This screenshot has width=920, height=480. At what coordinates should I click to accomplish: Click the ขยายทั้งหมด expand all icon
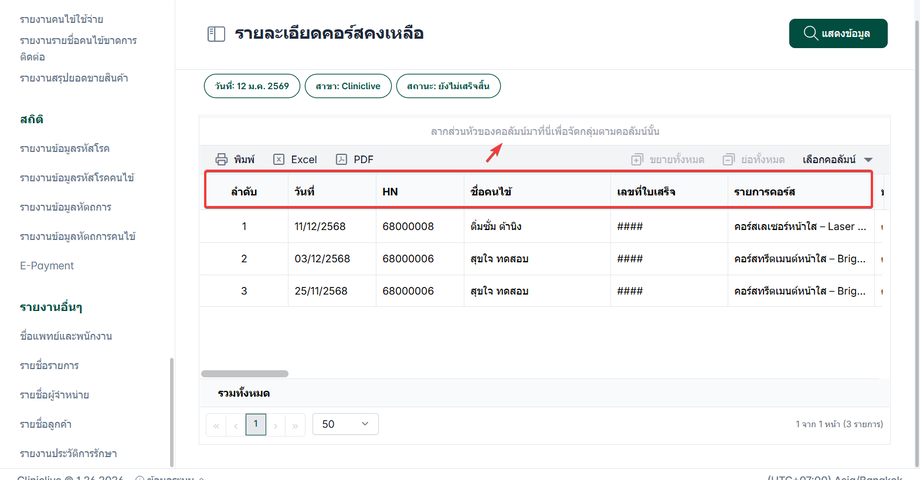point(637,159)
